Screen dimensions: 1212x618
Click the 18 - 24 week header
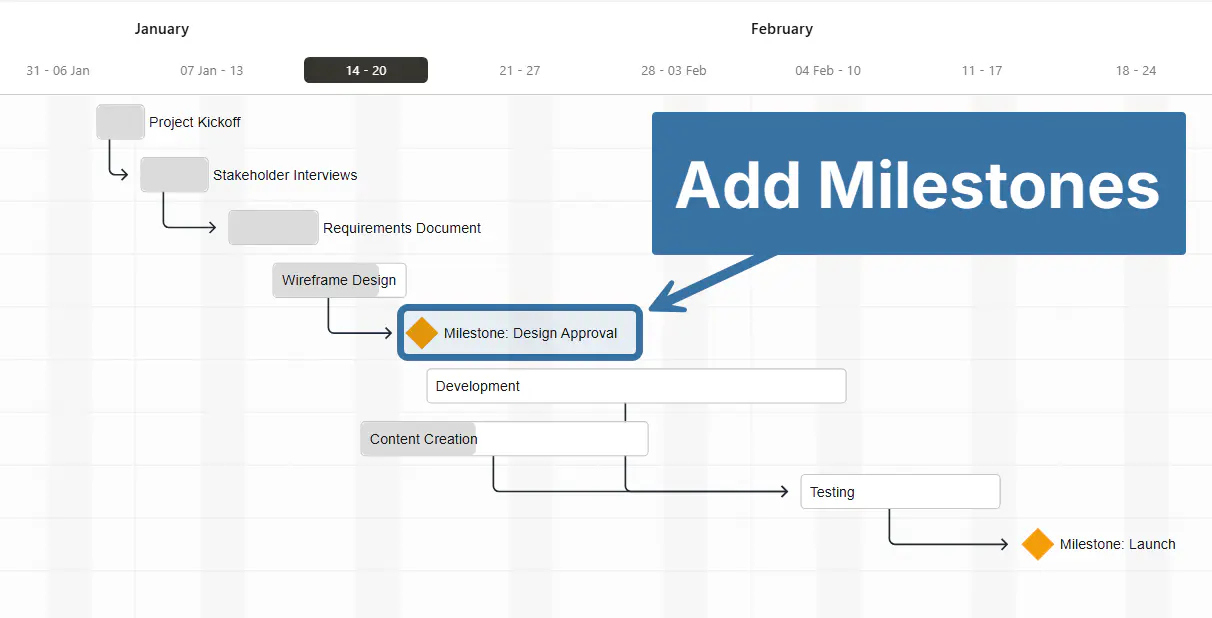click(1136, 70)
